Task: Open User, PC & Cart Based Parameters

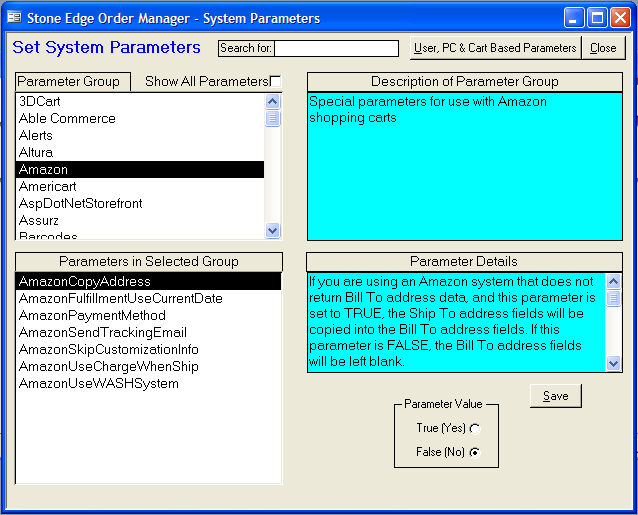Action: (495, 48)
